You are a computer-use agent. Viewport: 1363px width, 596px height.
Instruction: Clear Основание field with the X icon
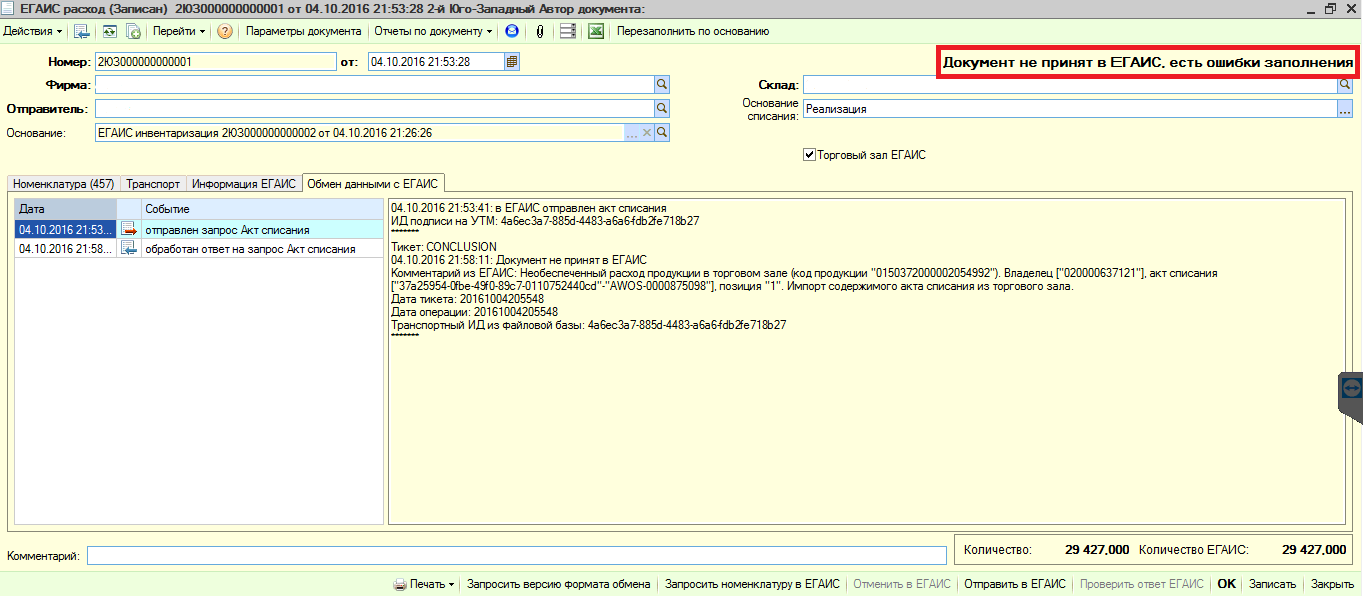646,132
